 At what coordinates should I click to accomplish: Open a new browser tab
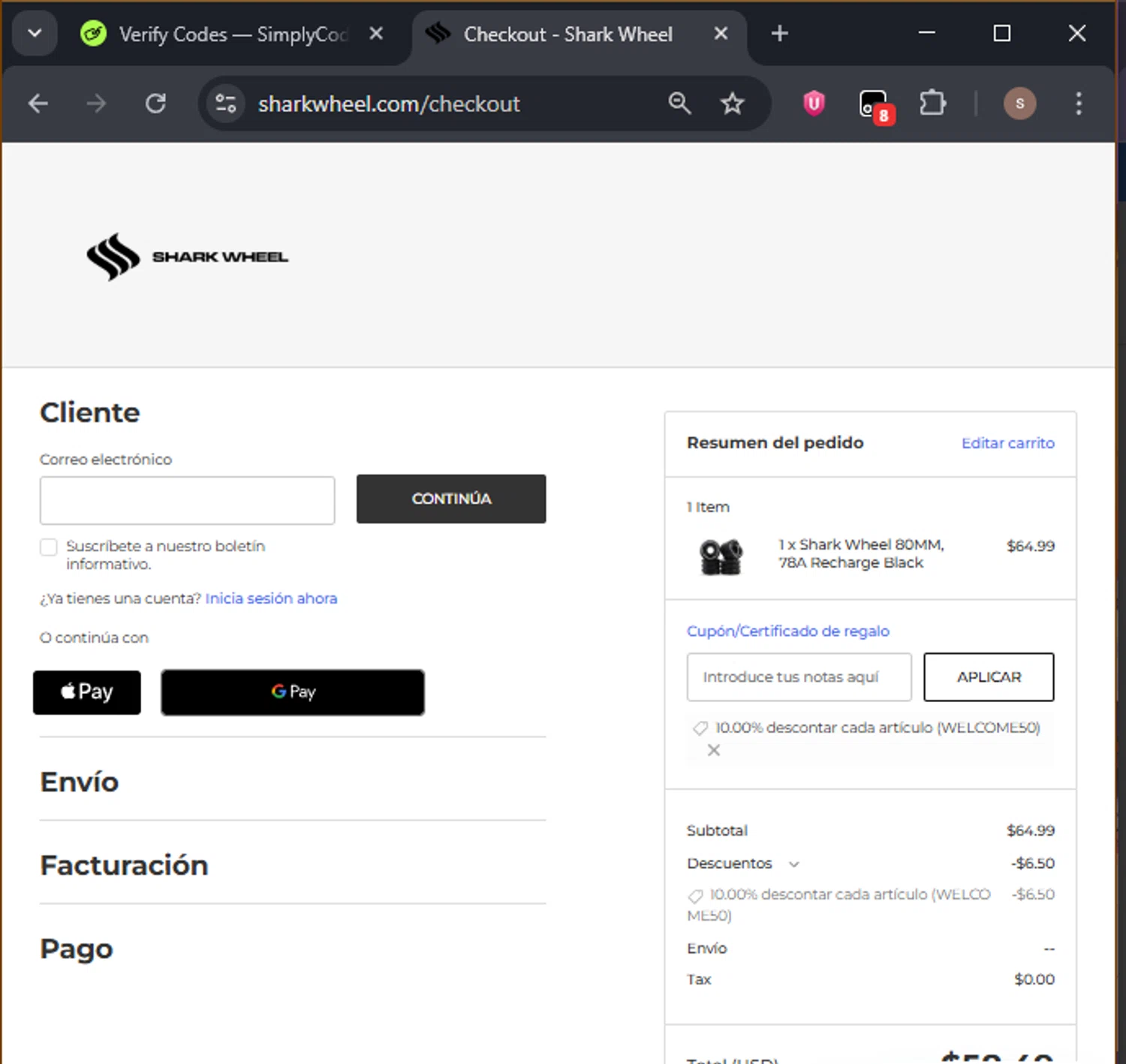780,34
